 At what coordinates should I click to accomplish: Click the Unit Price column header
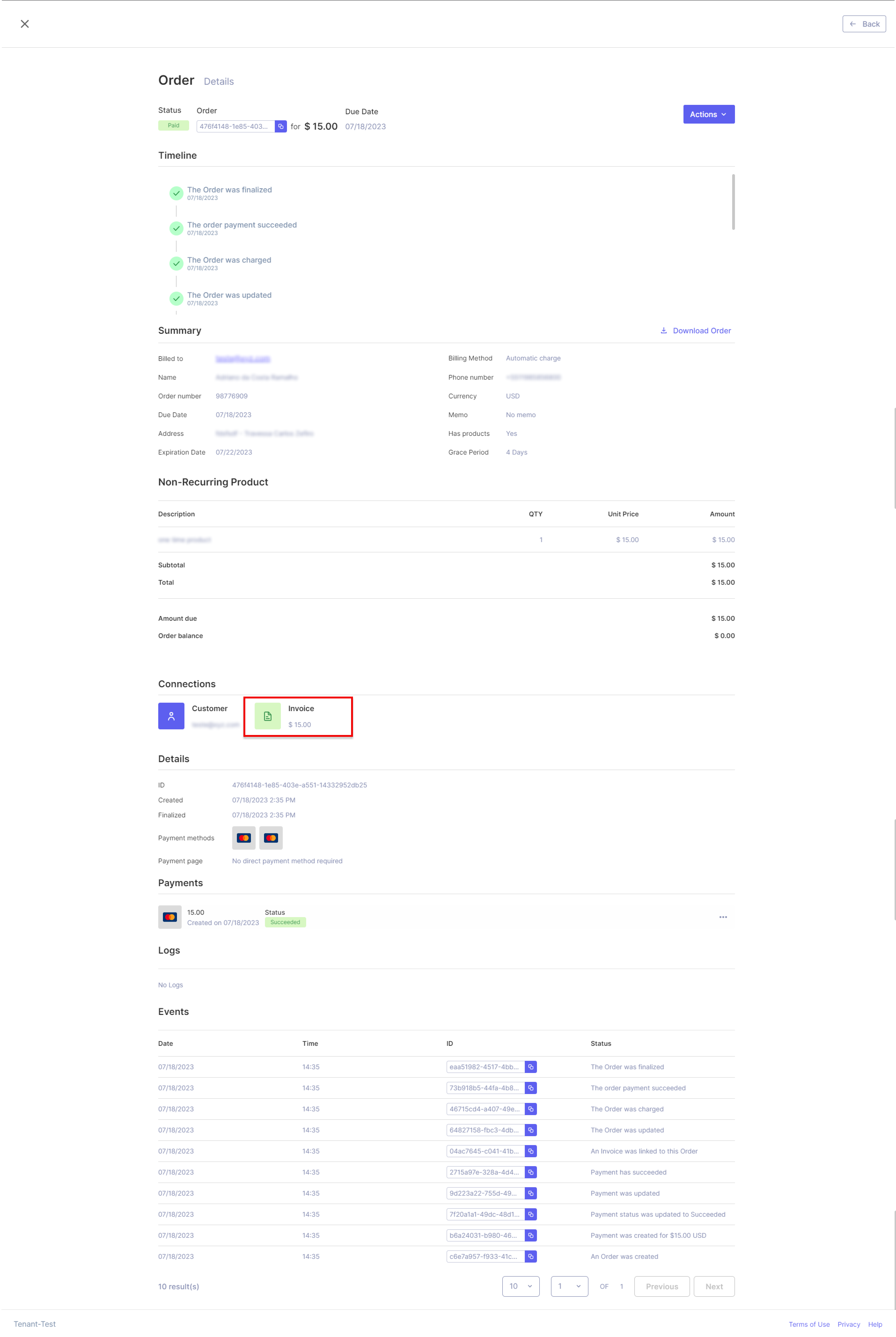click(623, 514)
